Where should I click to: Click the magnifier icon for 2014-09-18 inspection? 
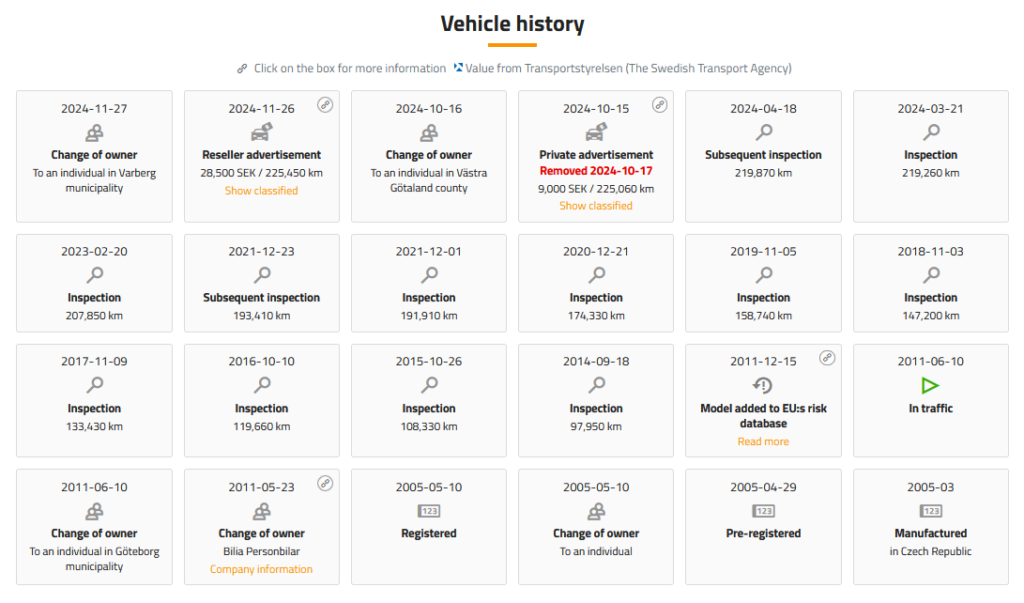click(x=596, y=385)
